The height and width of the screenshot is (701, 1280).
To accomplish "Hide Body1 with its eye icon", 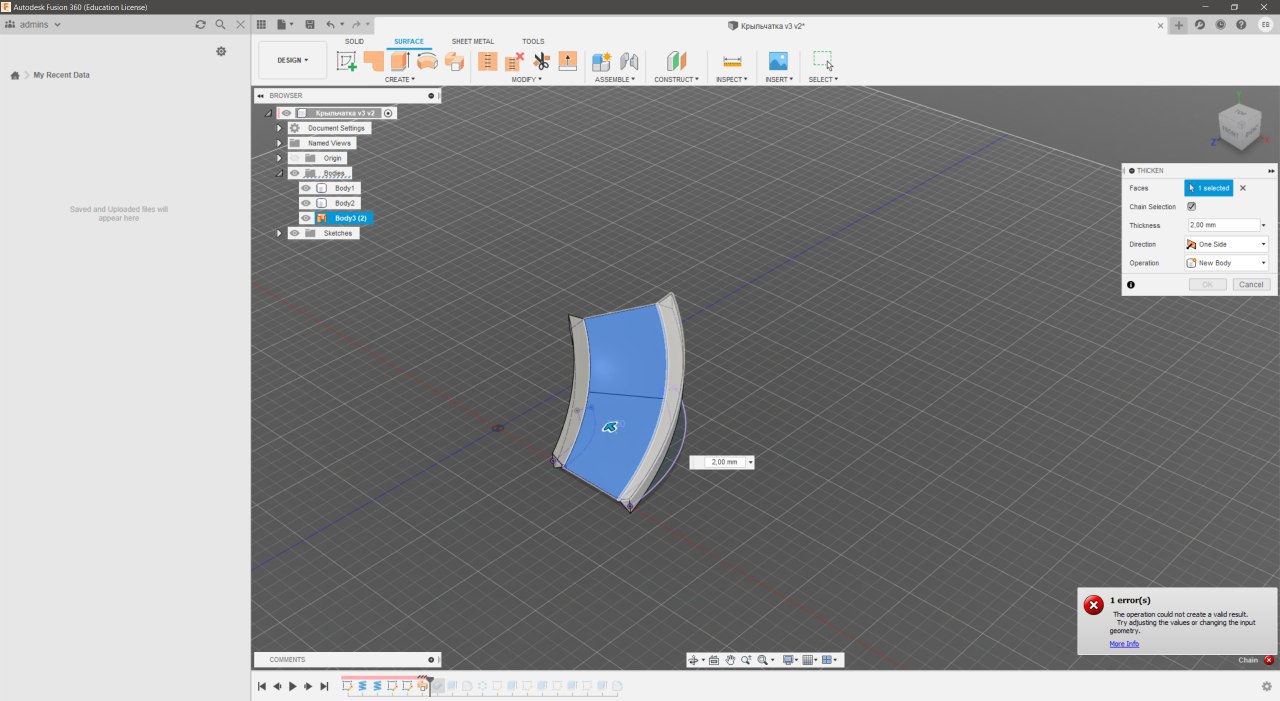I will (306, 188).
